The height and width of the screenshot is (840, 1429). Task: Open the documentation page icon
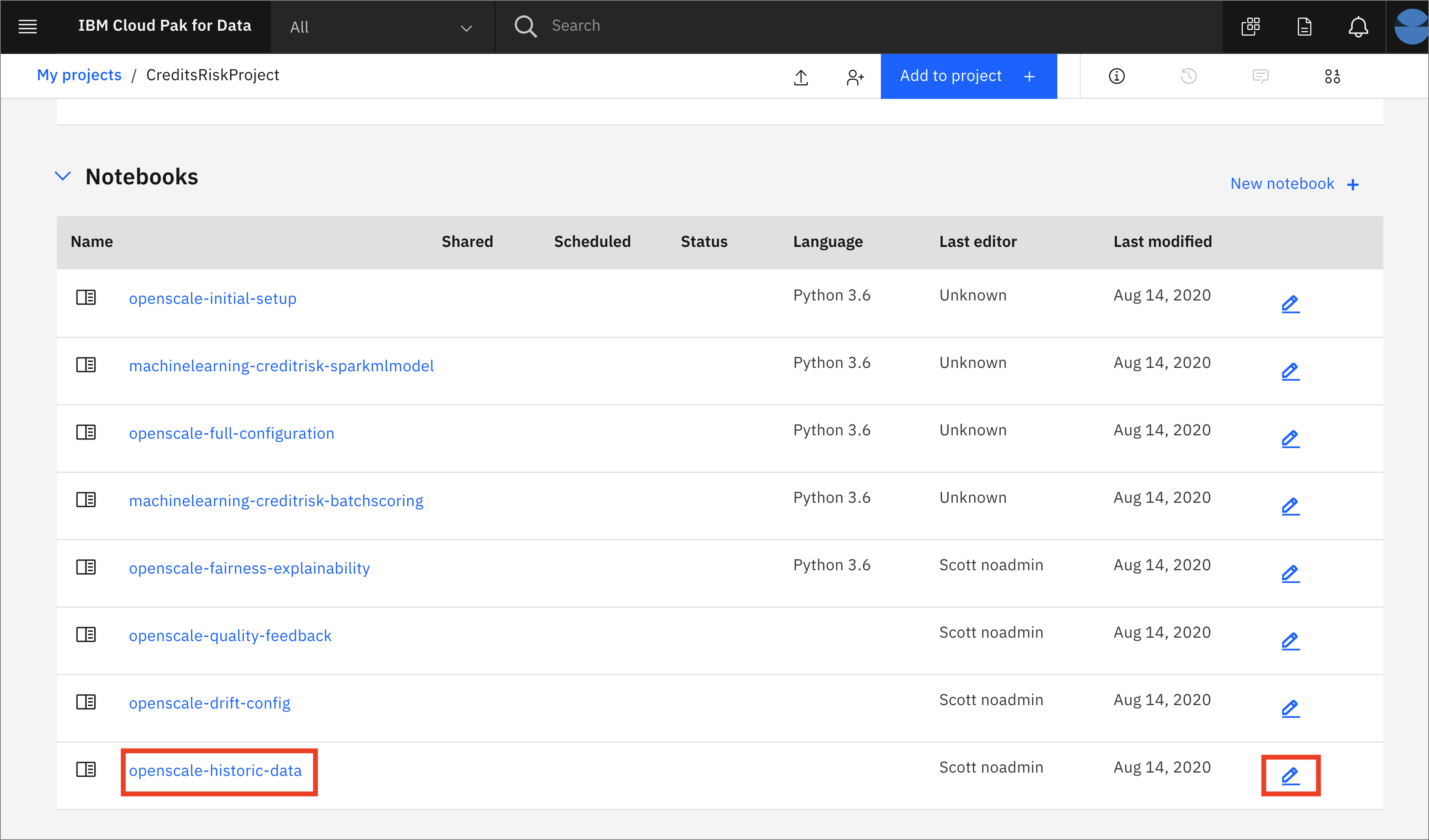click(x=1304, y=26)
